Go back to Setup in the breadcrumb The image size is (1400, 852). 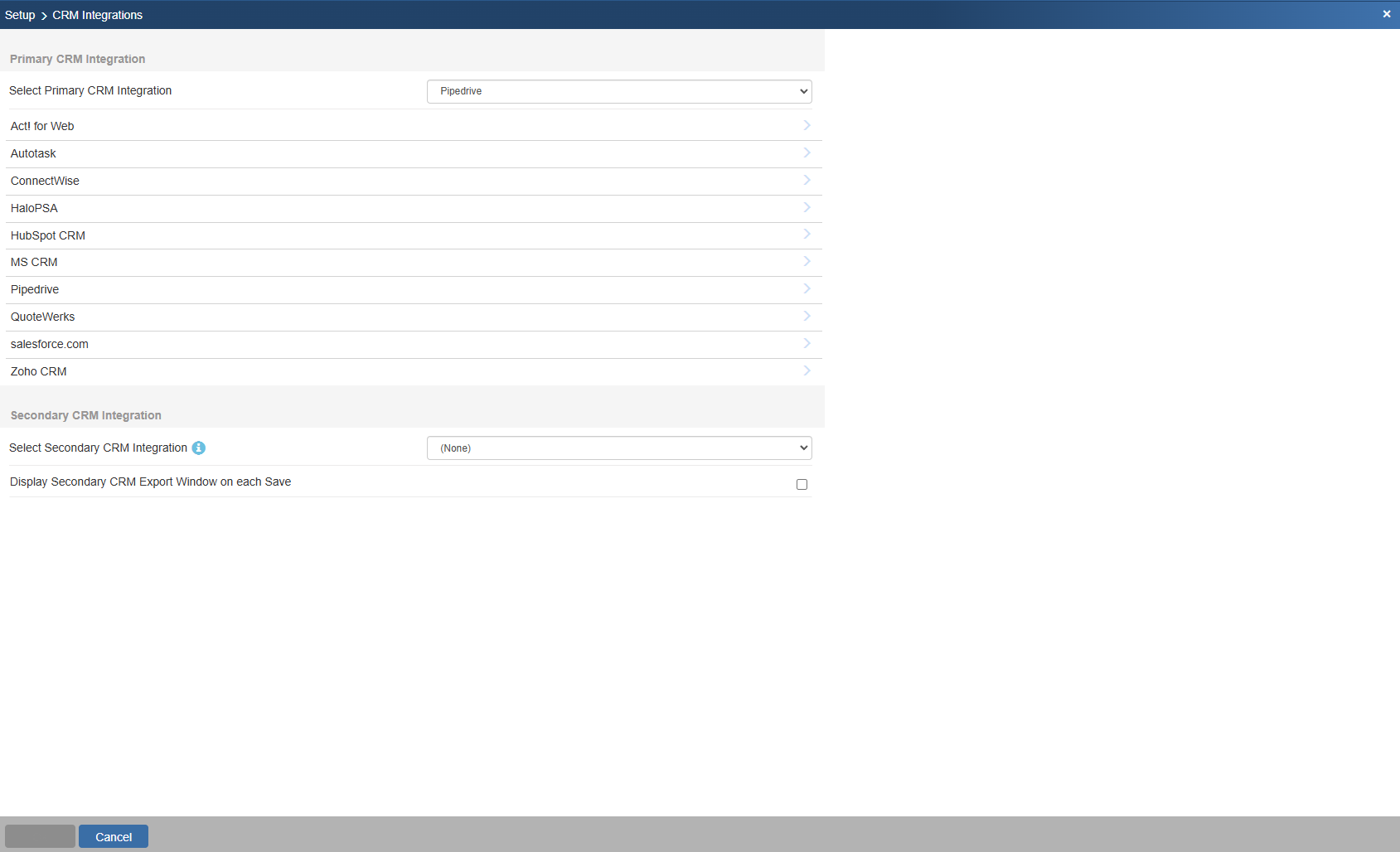20,15
